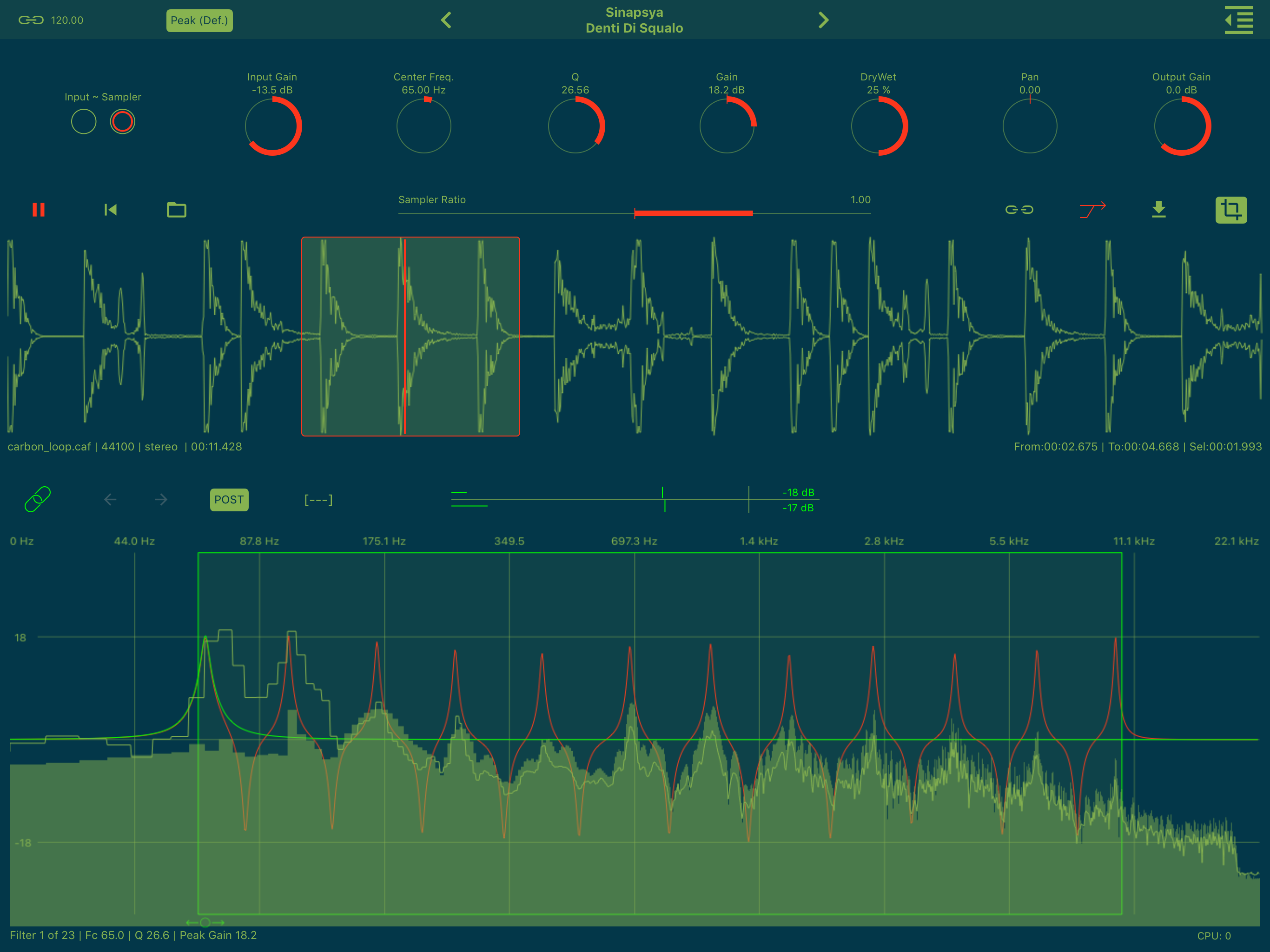Click the red playhead in waveform selection
This screenshot has width=1270, height=952.
click(405, 337)
